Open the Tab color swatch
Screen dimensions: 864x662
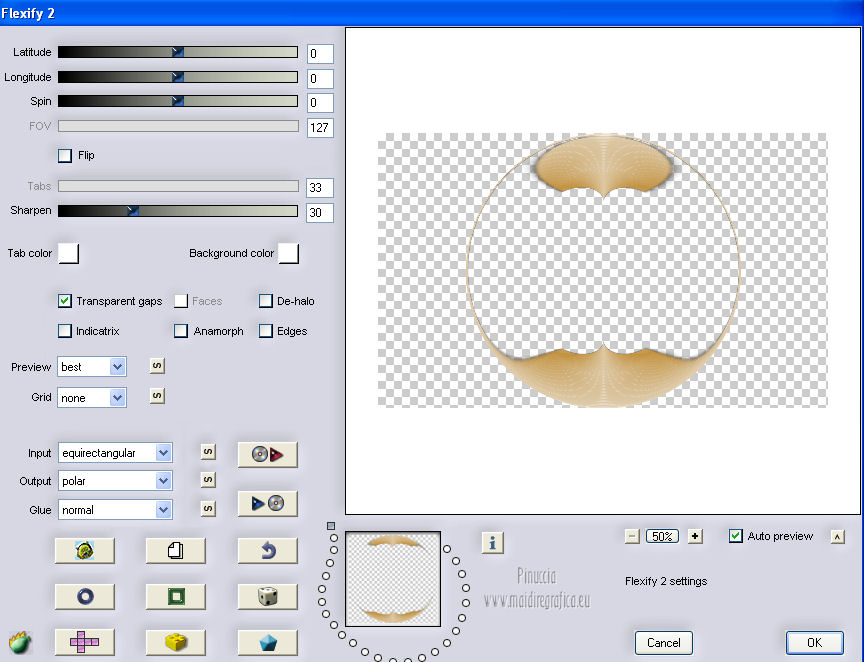point(68,254)
